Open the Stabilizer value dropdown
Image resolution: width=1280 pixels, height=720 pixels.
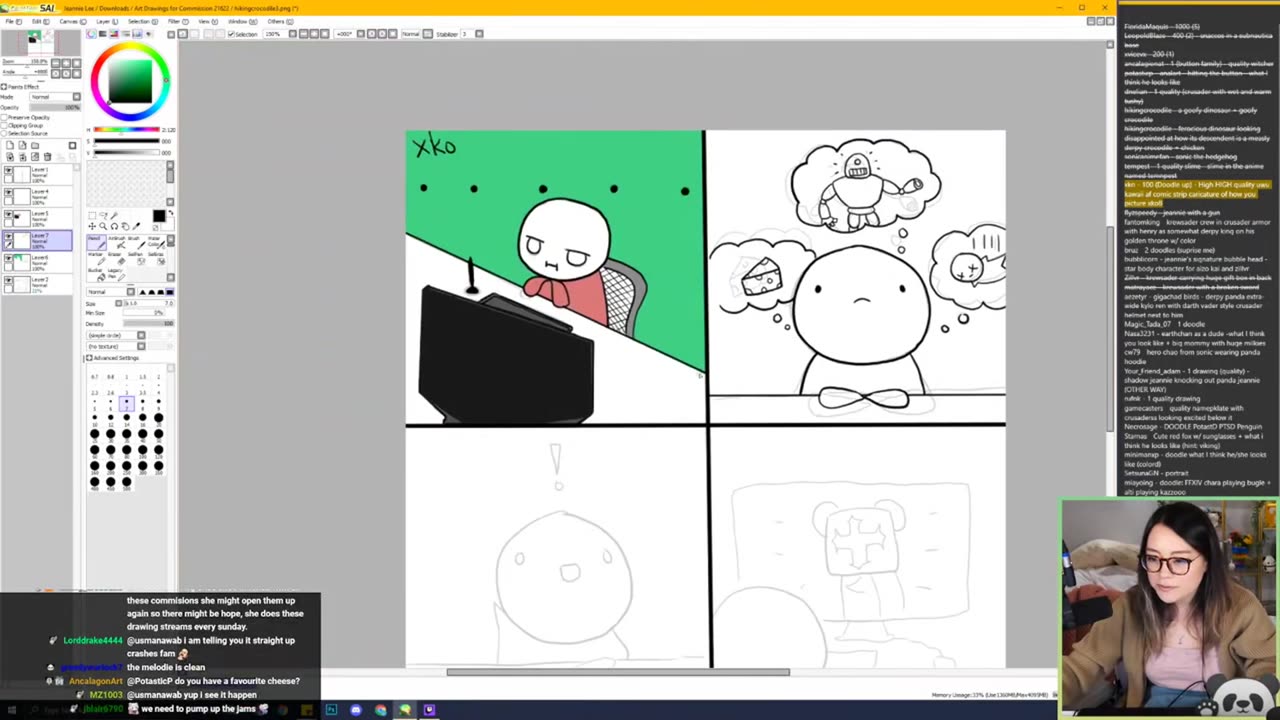[479, 34]
